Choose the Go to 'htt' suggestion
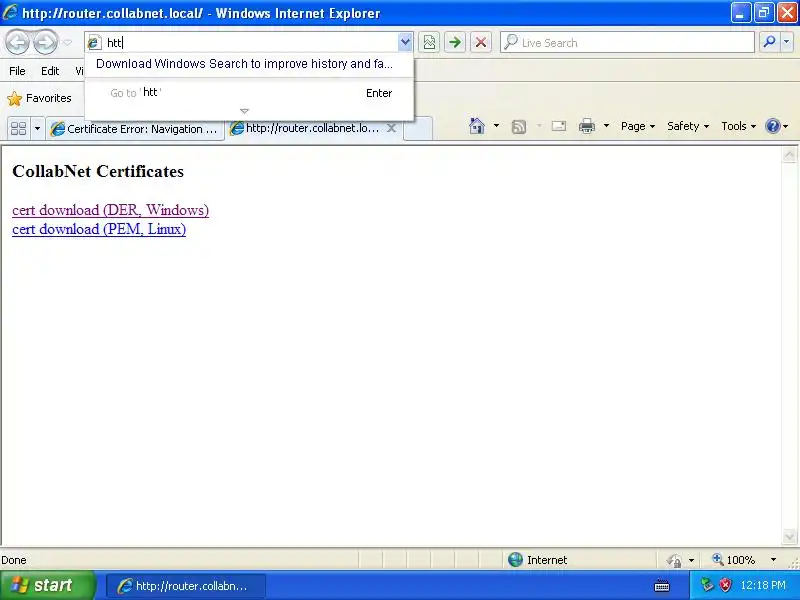 (x=248, y=93)
